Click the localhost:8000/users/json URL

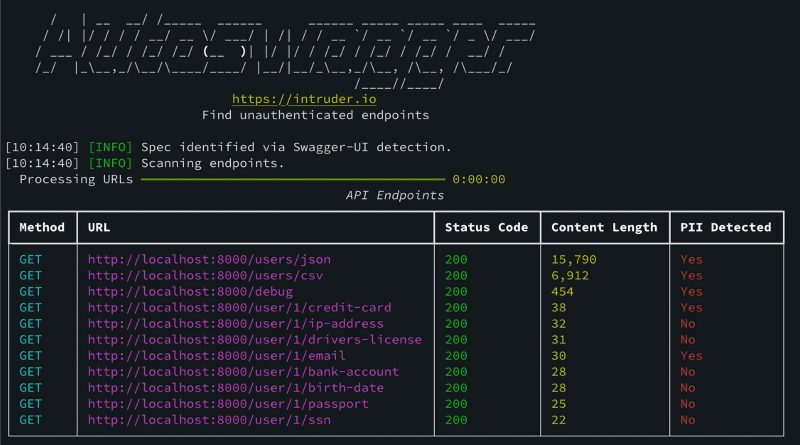(x=209, y=259)
